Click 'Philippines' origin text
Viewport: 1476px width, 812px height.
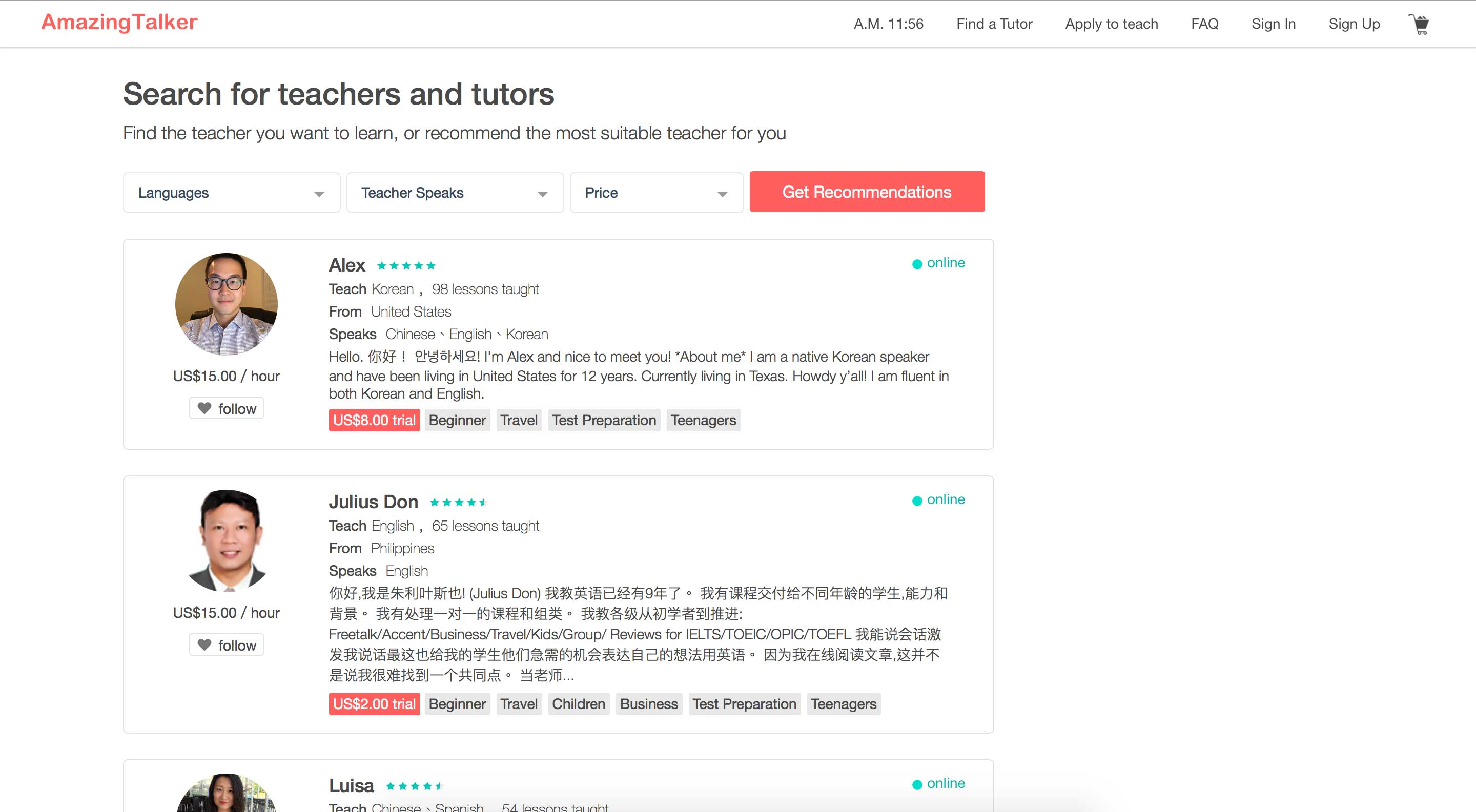tap(402, 548)
